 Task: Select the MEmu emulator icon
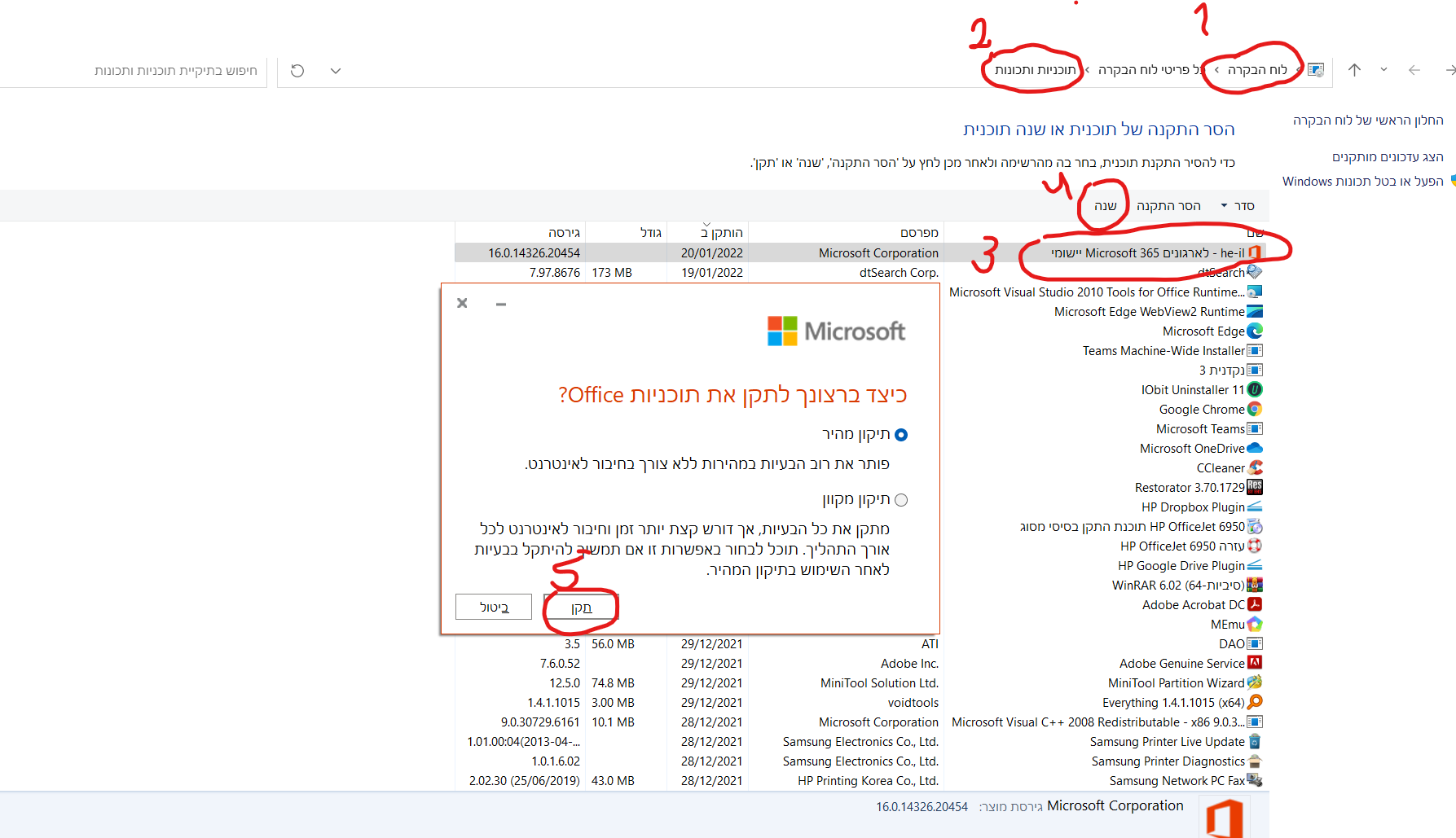1255,624
